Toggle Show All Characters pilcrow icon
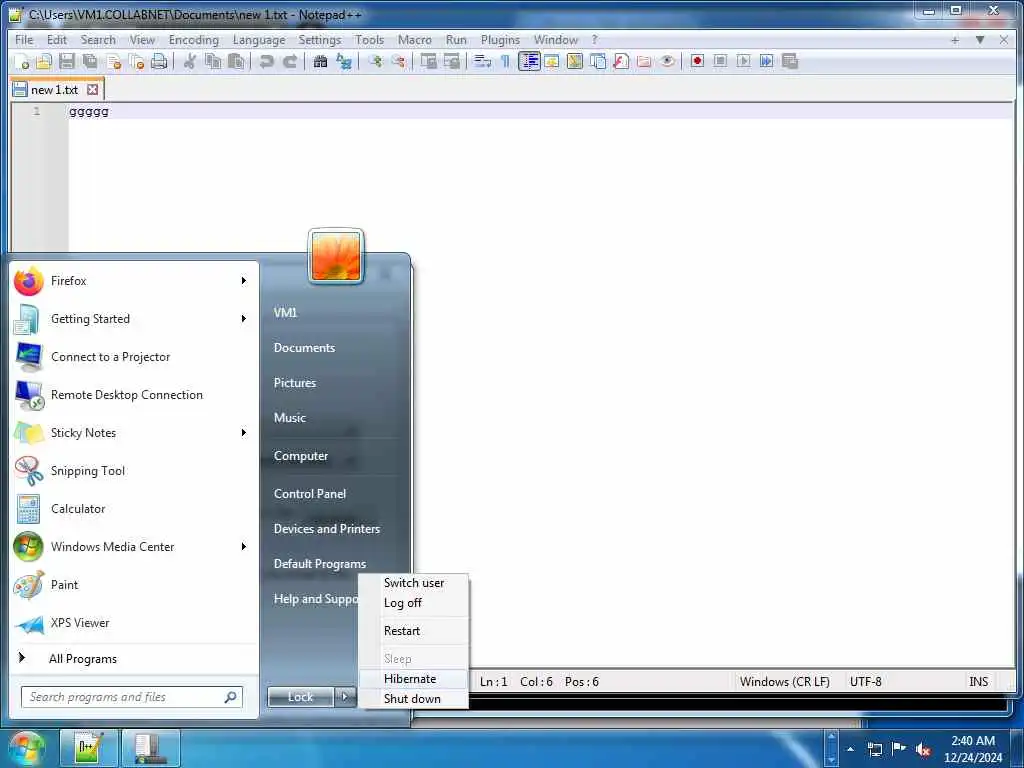The height and width of the screenshot is (768, 1024). (505, 61)
